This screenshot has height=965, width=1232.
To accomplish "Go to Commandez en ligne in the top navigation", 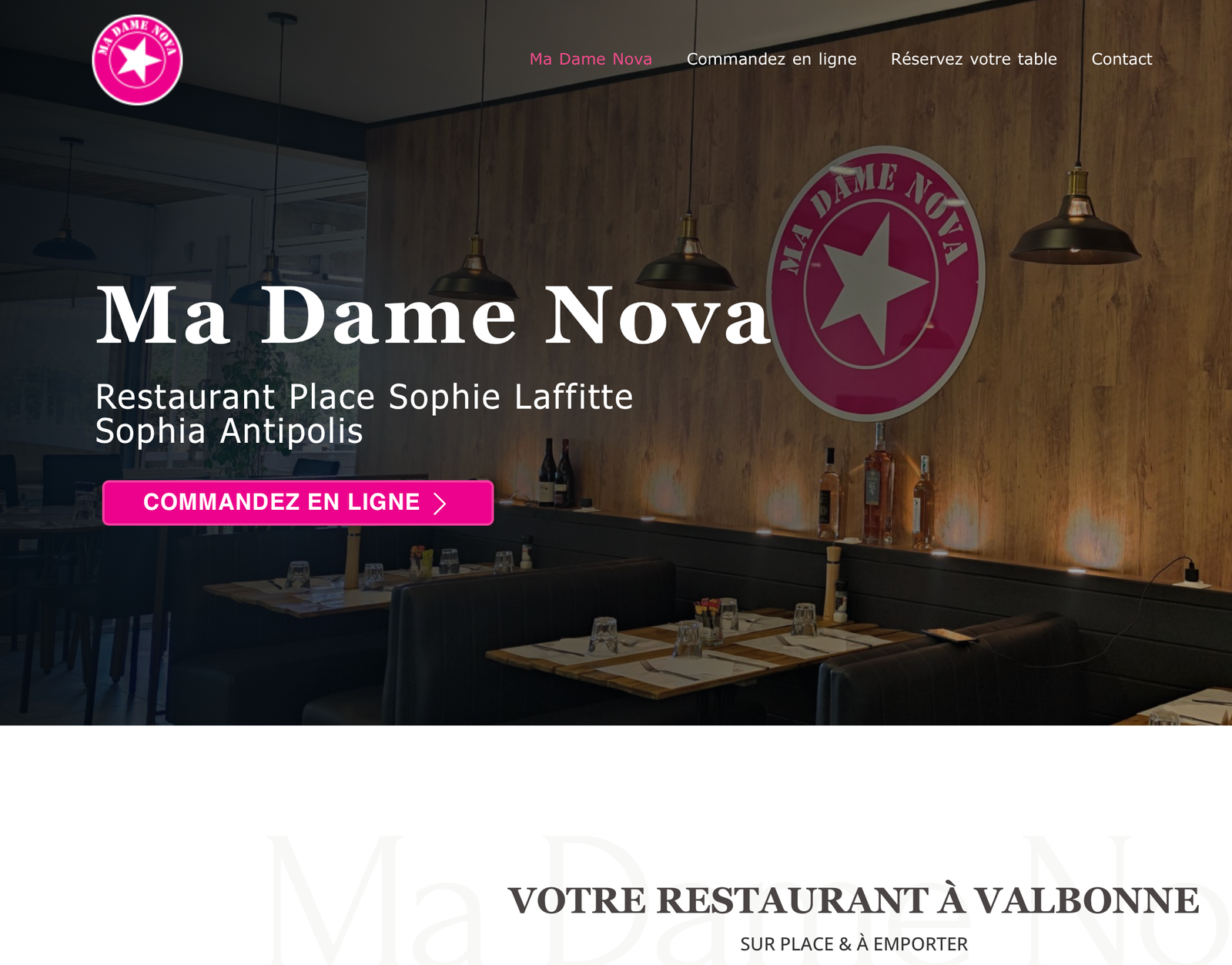I will click(772, 59).
